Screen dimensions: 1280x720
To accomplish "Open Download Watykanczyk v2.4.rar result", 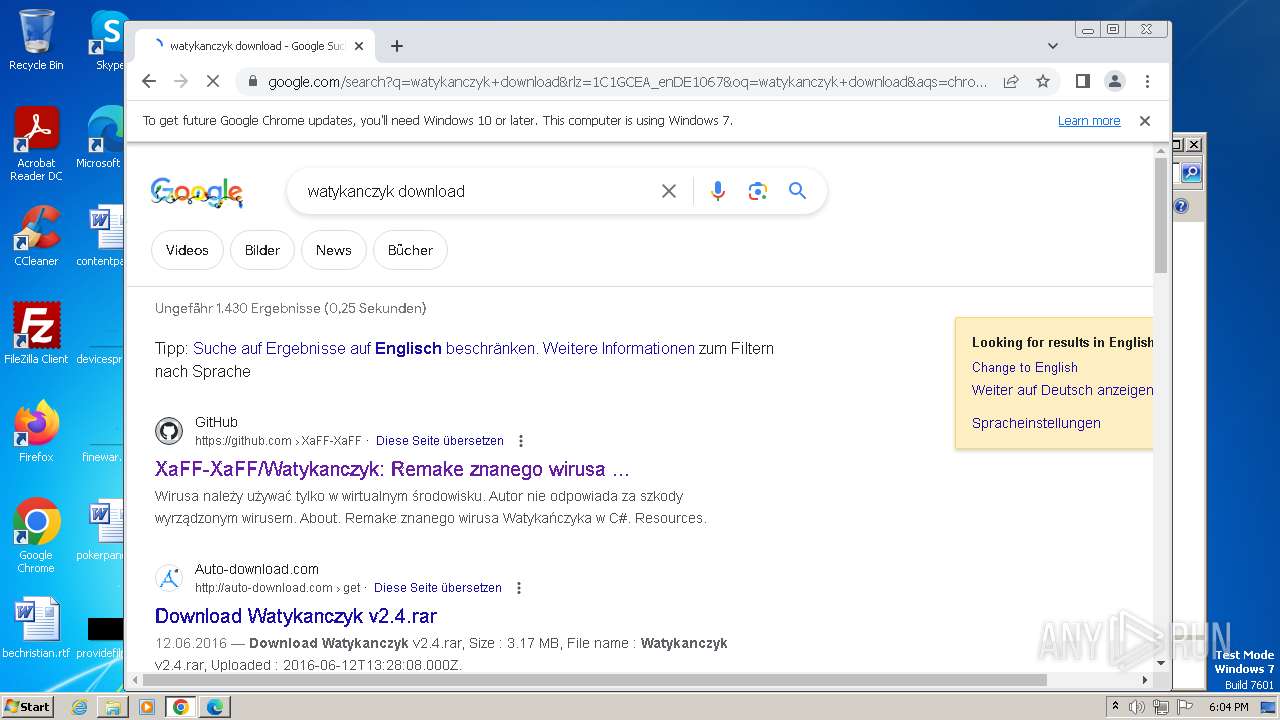I will pos(296,616).
